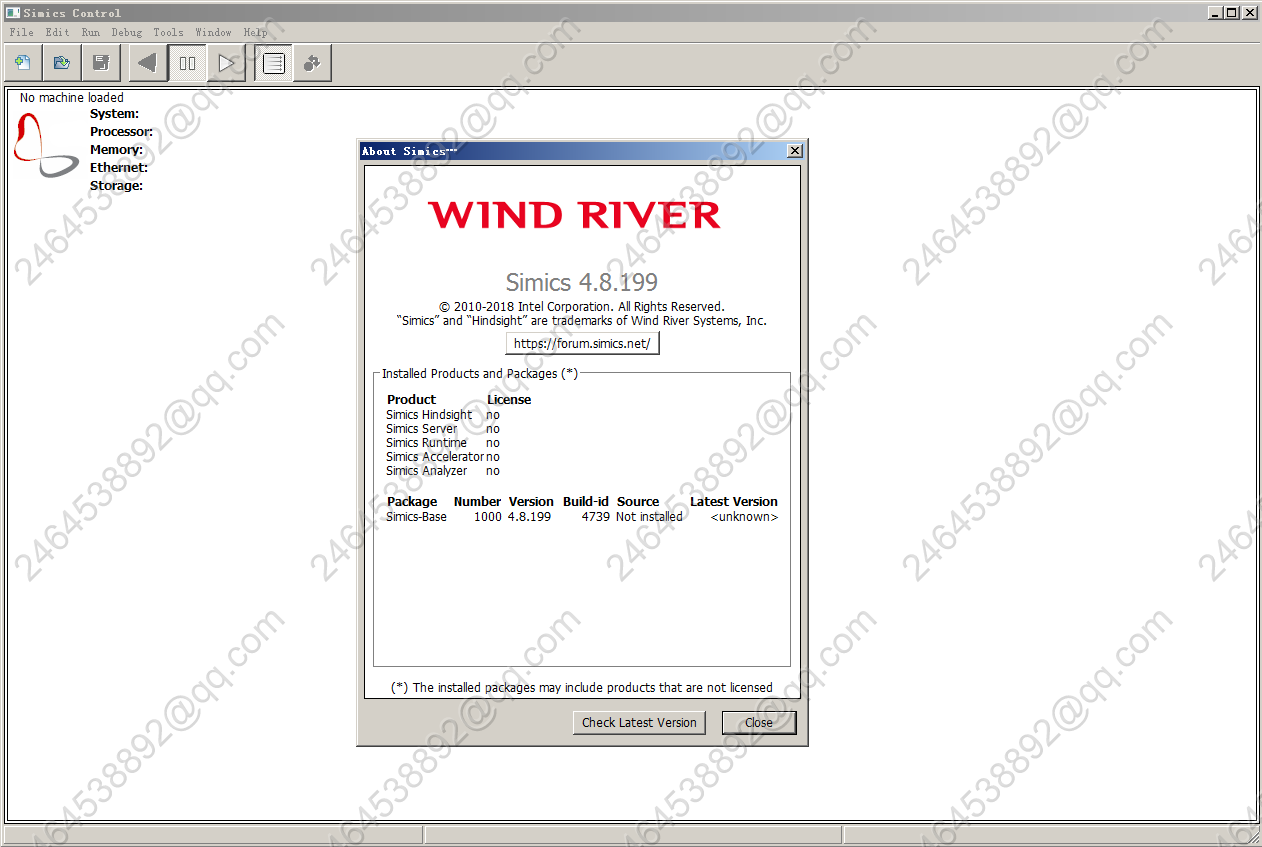
Task: Click the 'Simics Server' product row
Action: [x=443, y=429]
